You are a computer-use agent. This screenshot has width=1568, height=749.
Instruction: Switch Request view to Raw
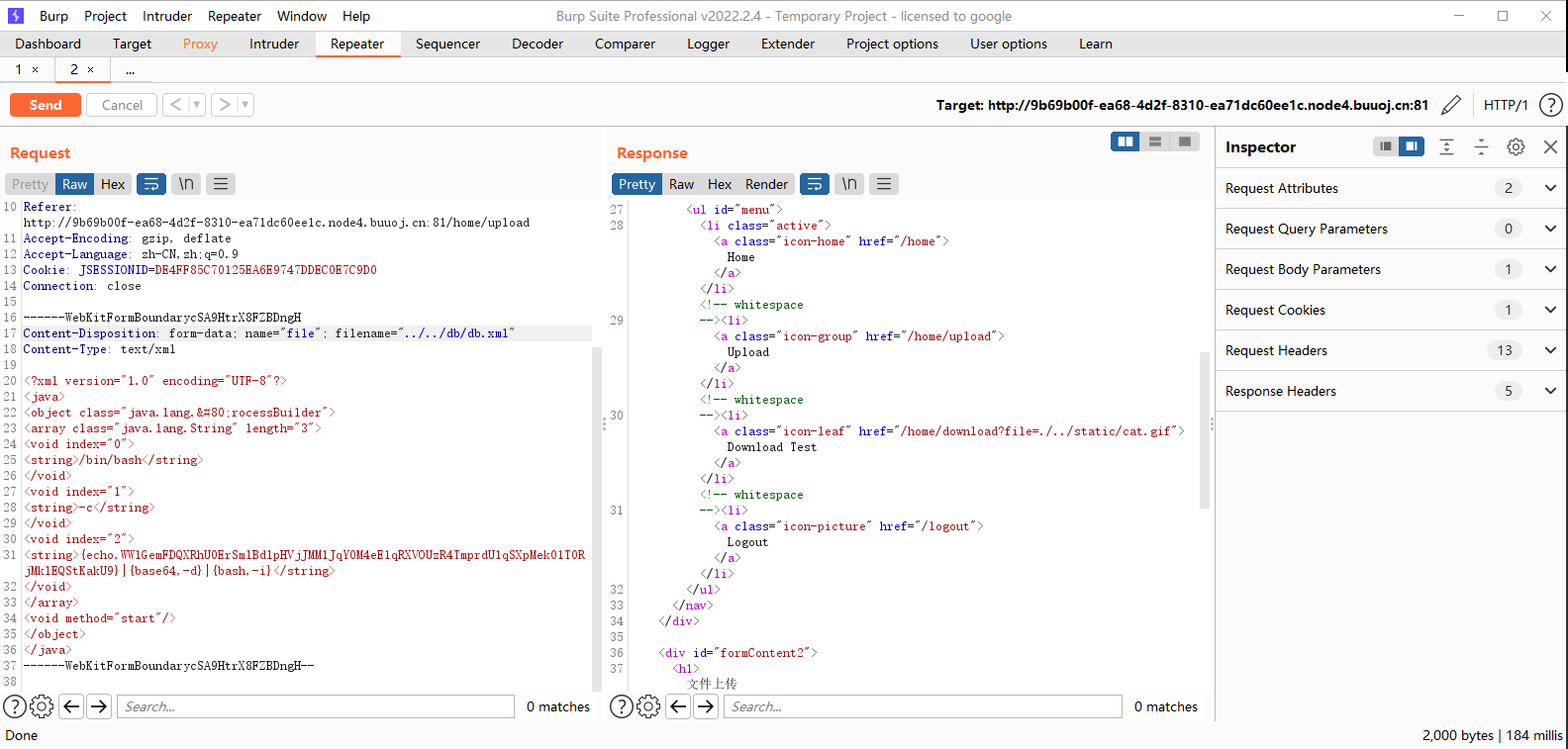pos(74,184)
